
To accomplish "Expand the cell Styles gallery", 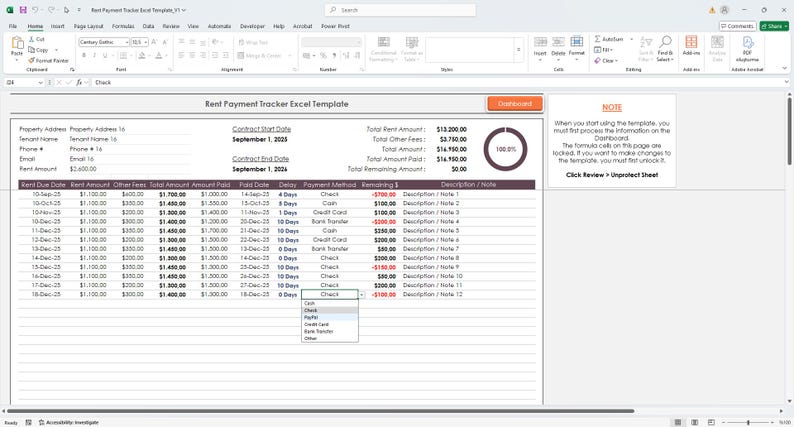I will (518, 50).
